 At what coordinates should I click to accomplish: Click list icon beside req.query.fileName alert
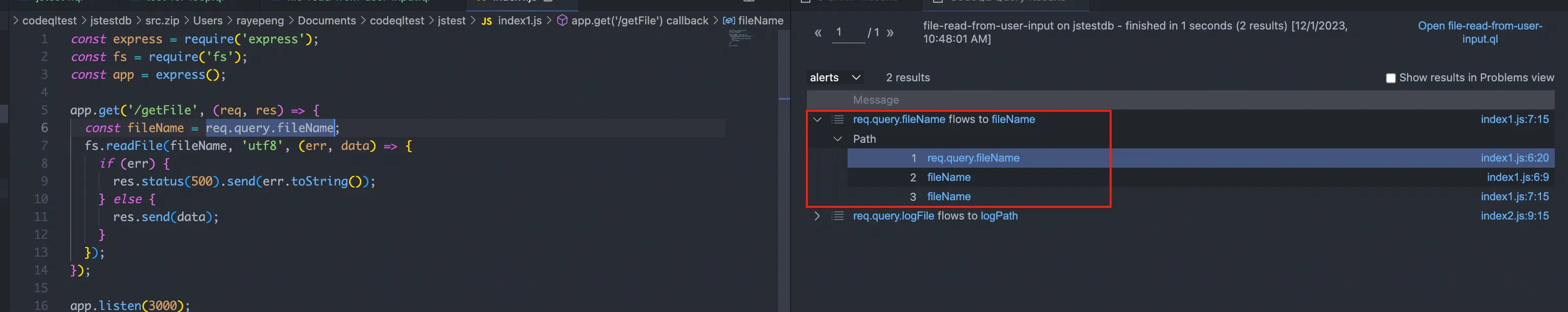point(837,119)
